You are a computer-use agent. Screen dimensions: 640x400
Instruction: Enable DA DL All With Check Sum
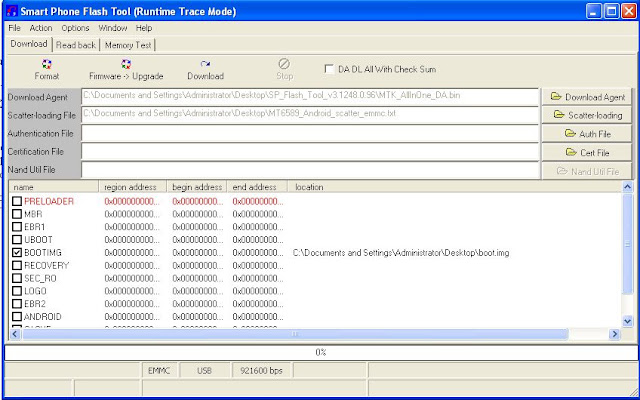[x=329, y=69]
